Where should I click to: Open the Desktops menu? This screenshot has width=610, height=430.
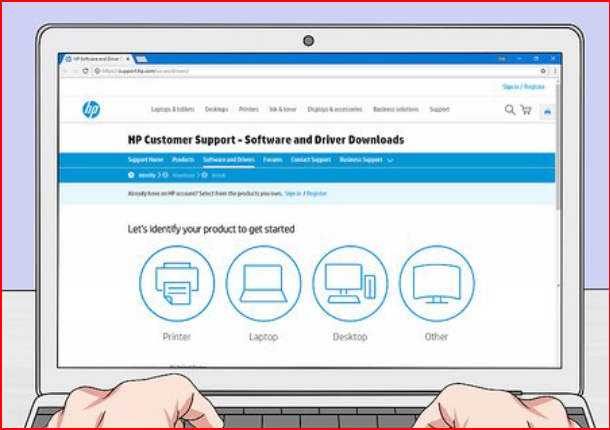pos(216,109)
